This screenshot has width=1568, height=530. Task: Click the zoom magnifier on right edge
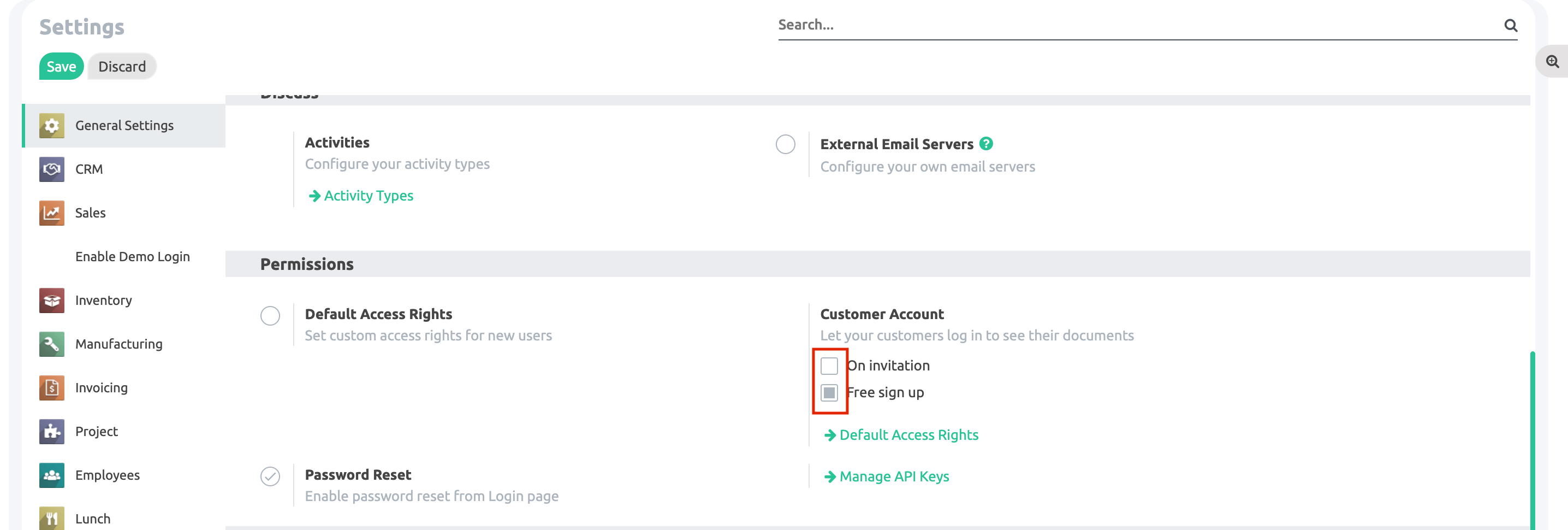(x=1552, y=62)
